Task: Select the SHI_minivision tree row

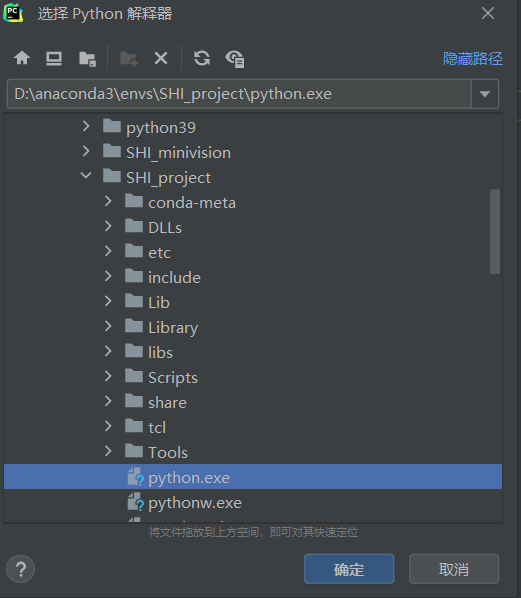Action: [x=253, y=153]
